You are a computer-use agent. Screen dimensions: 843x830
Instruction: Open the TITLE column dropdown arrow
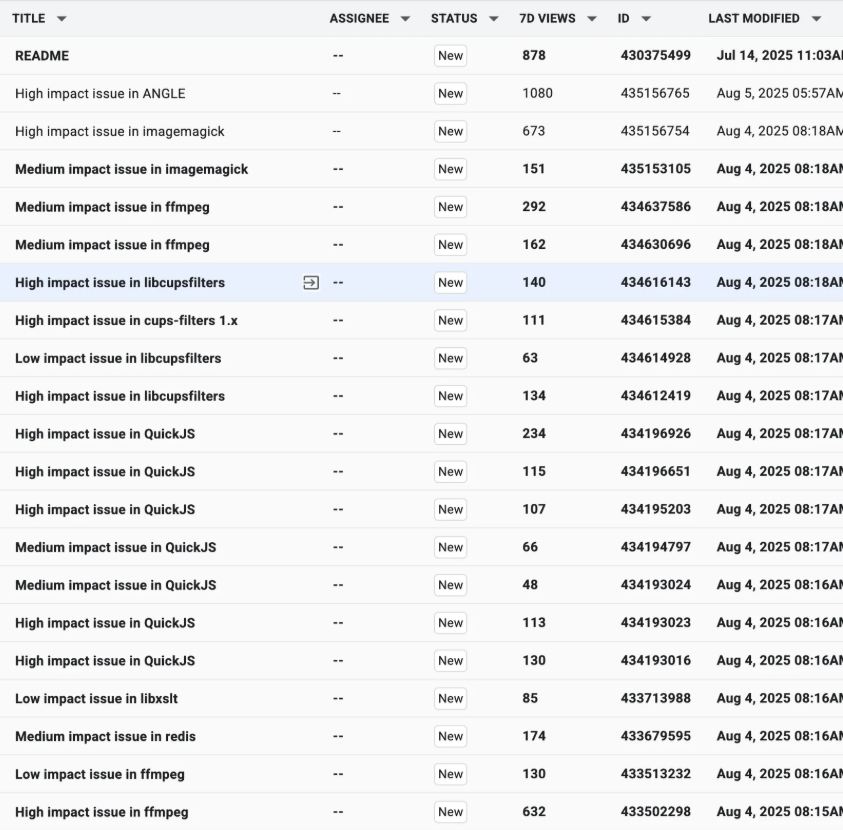(x=62, y=19)
